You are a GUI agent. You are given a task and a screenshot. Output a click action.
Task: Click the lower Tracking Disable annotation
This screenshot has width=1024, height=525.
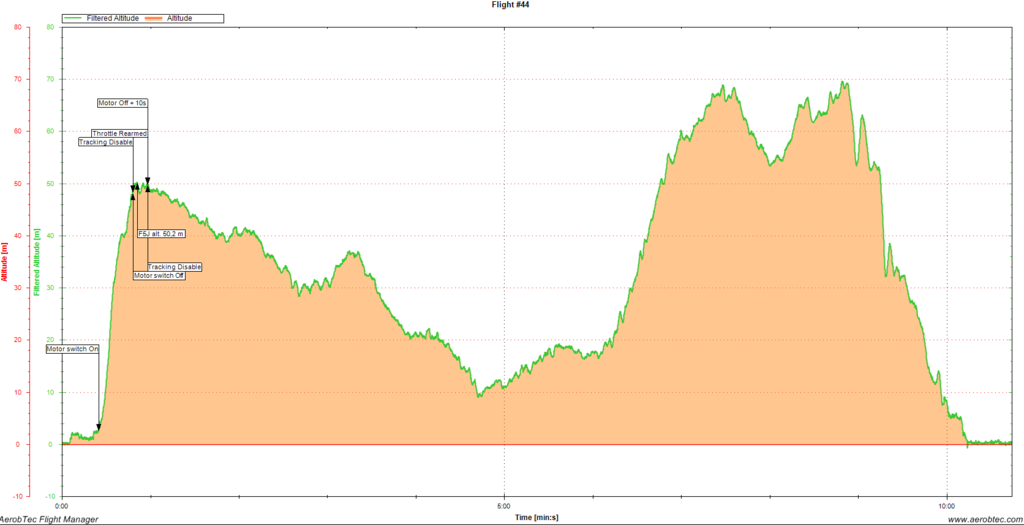tap(174, 267)
